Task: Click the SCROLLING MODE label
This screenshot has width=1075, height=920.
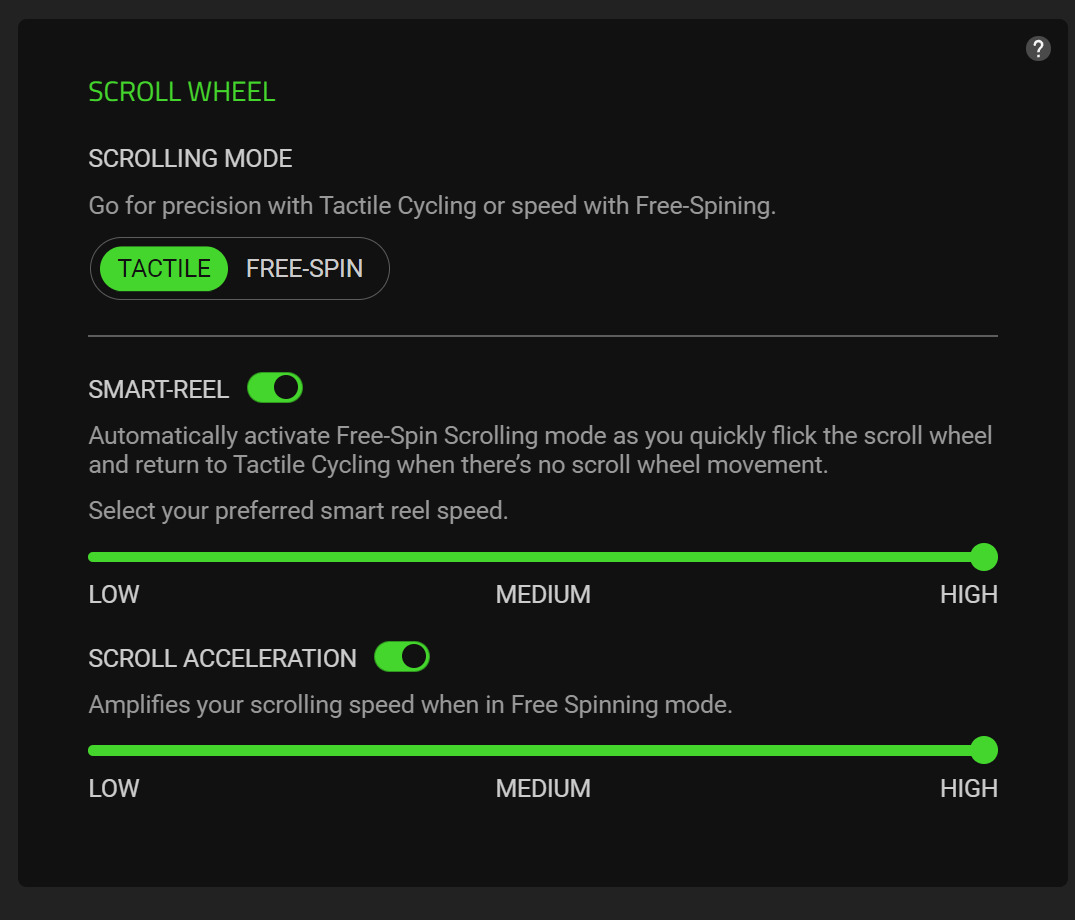Action: (x=190, y=159)
